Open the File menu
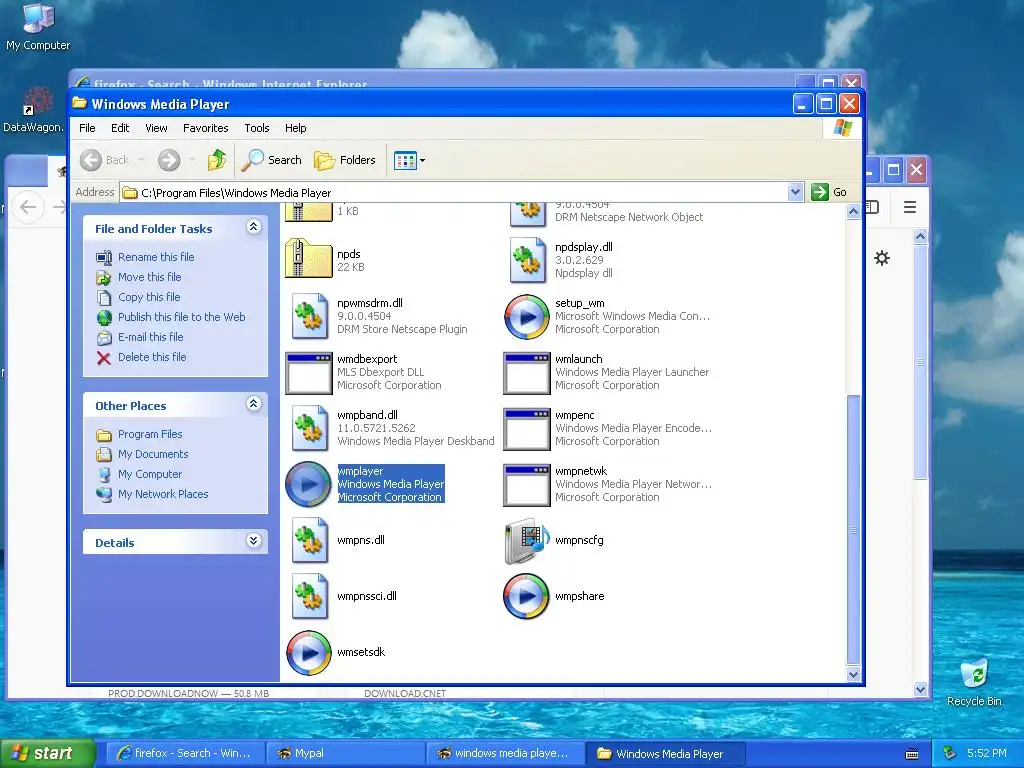The height and width of the screenshot is (768, 1024). (88, 128)
